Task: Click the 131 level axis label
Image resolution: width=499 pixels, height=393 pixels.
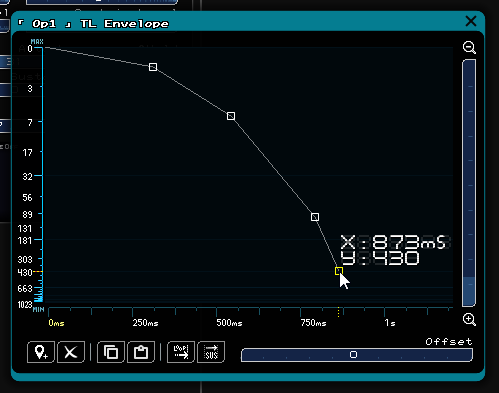Action: [x=25, y=229]
